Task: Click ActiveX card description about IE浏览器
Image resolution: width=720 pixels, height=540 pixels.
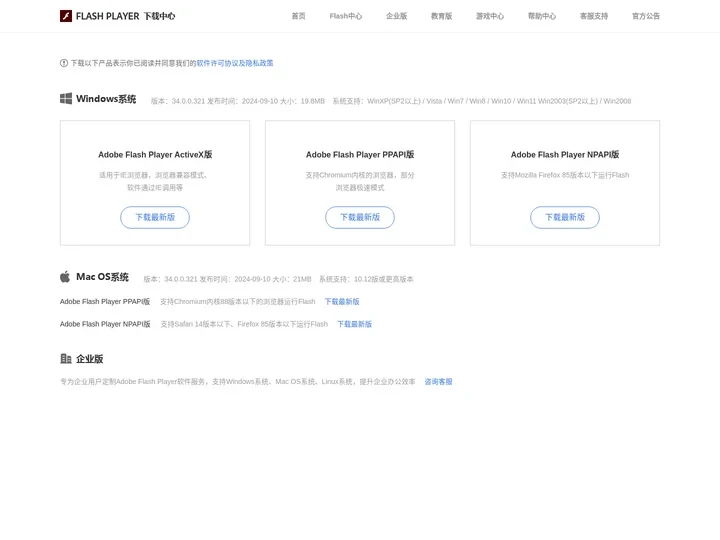Action: click(155, 181)
